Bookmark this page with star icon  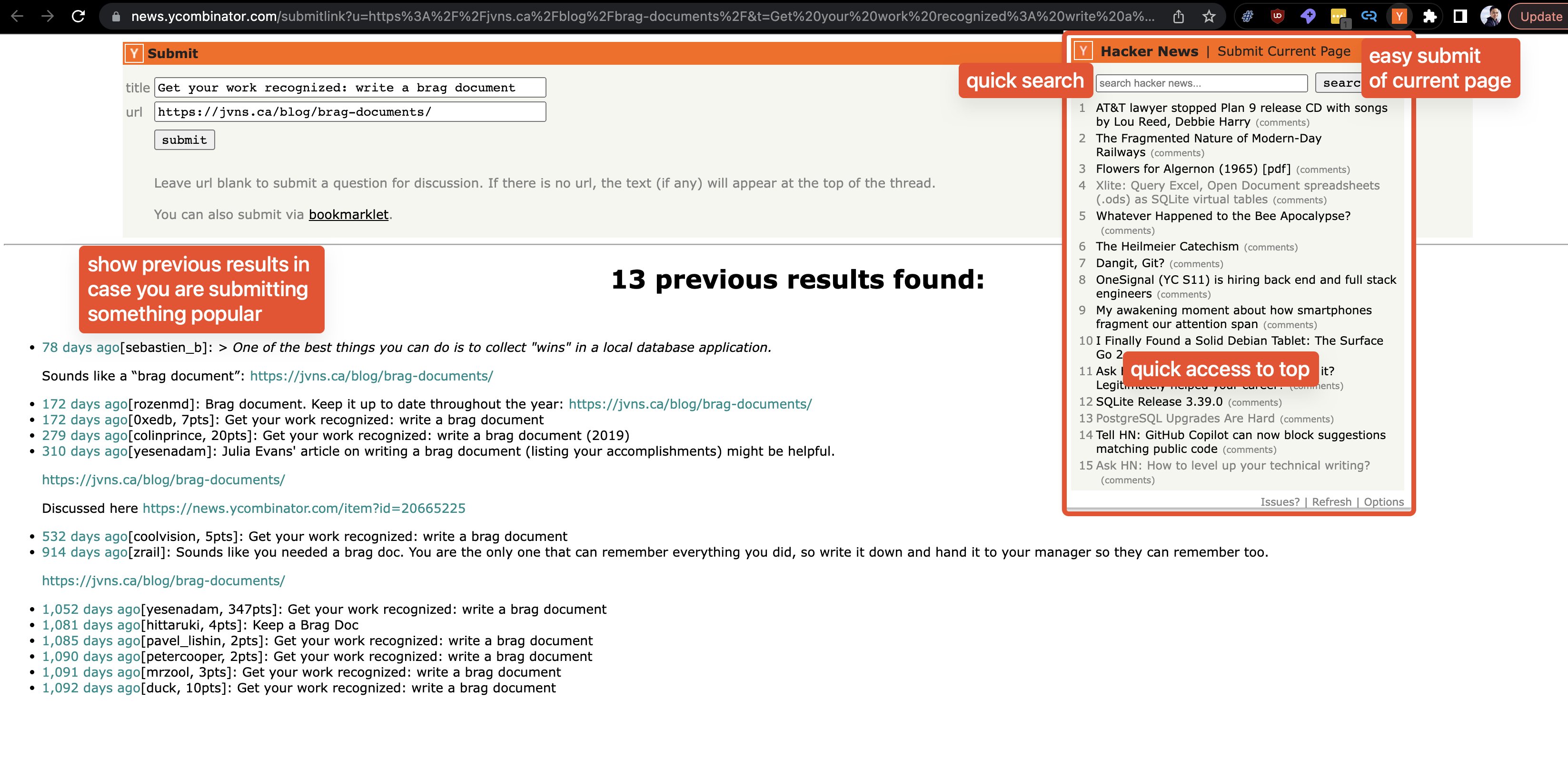pos(1209,17)
